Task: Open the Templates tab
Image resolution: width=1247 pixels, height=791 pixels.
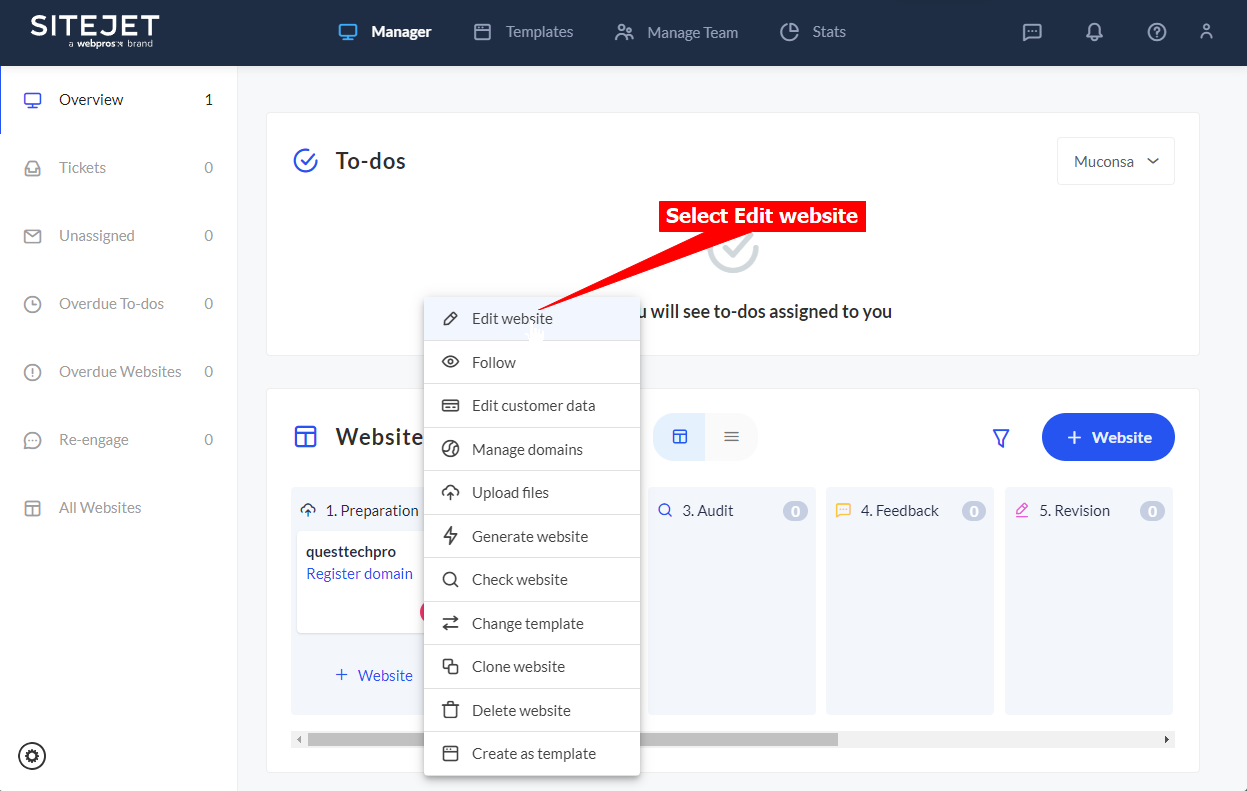Action: [x=523, y=32]
